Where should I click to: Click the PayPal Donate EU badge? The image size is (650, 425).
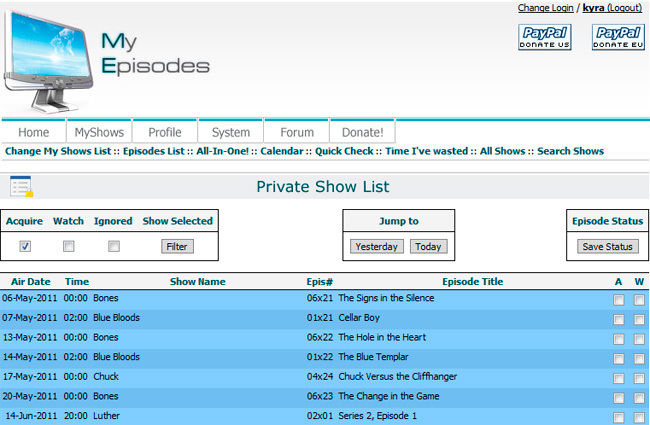point(618,37)
